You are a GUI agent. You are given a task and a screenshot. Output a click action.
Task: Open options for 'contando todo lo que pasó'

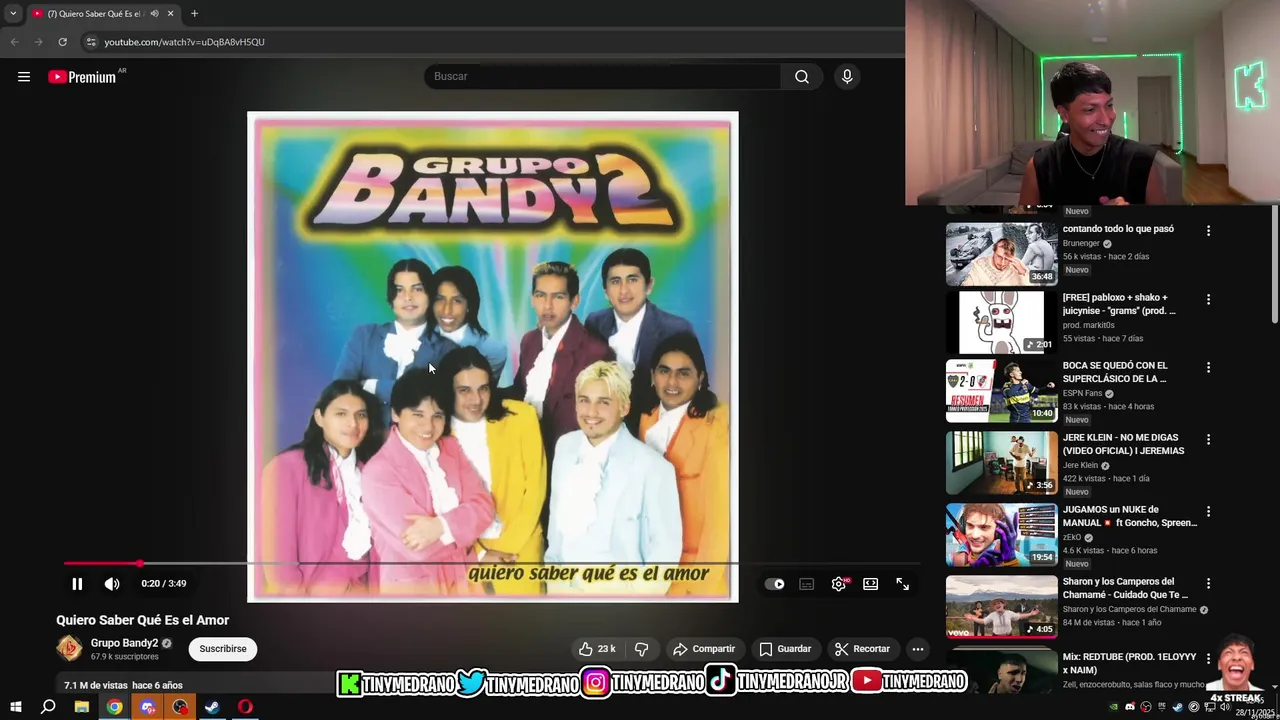click(1208, 231)
